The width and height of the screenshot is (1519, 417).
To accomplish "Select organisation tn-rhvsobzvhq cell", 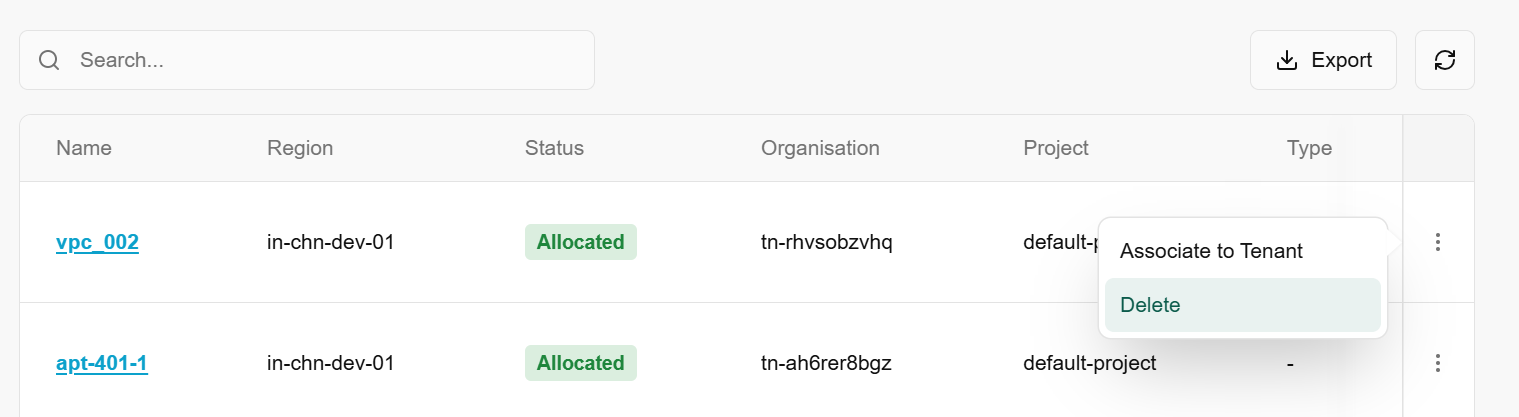I will (826, 242).
